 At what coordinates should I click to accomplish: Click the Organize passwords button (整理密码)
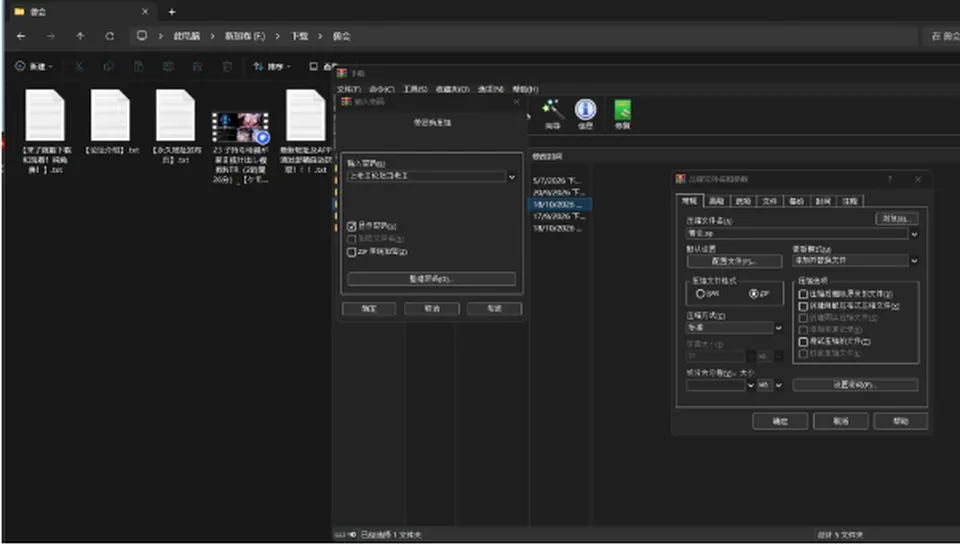pos(431,279)
